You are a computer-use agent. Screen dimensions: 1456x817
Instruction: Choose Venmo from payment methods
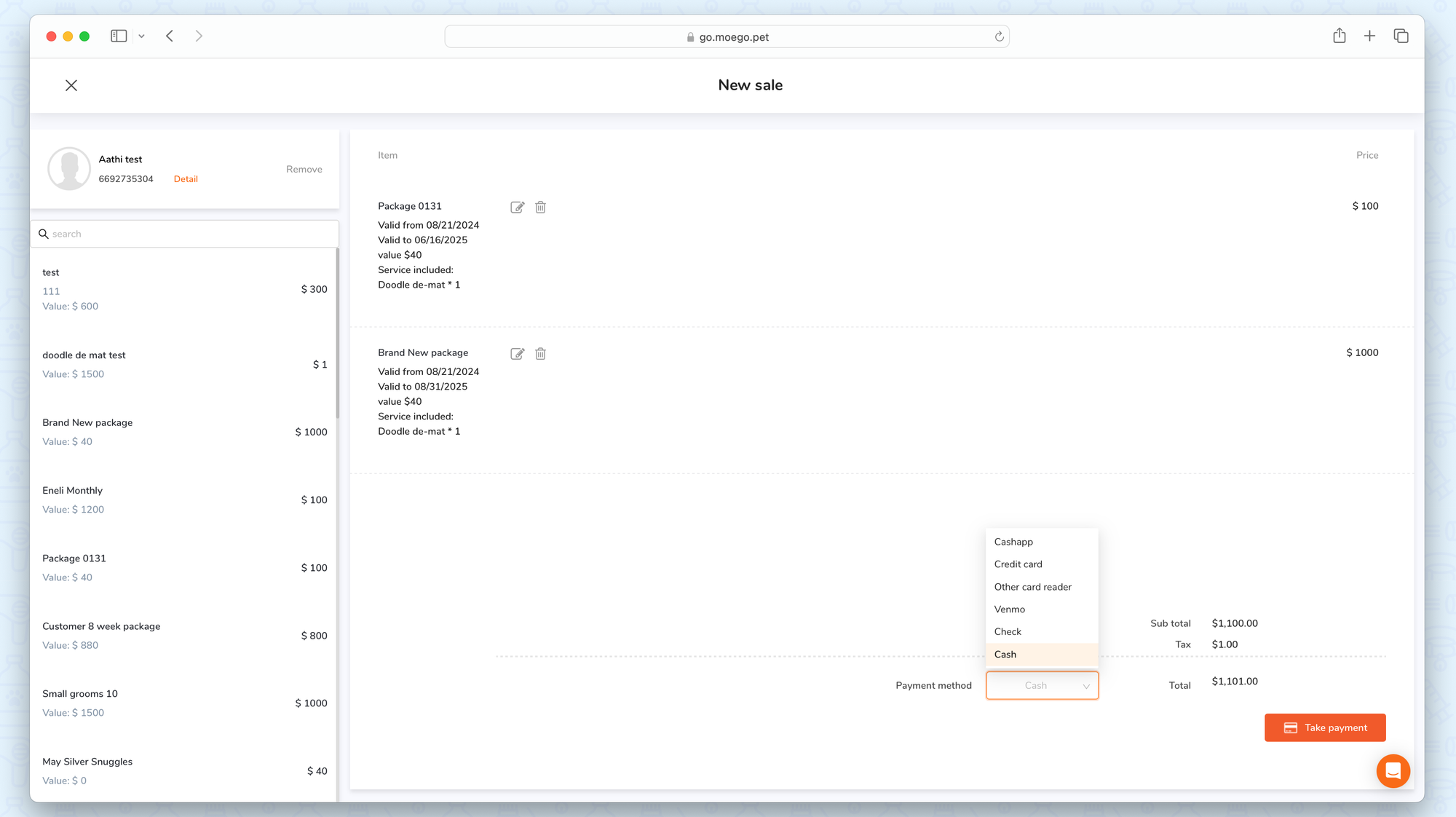[1009, 609]
